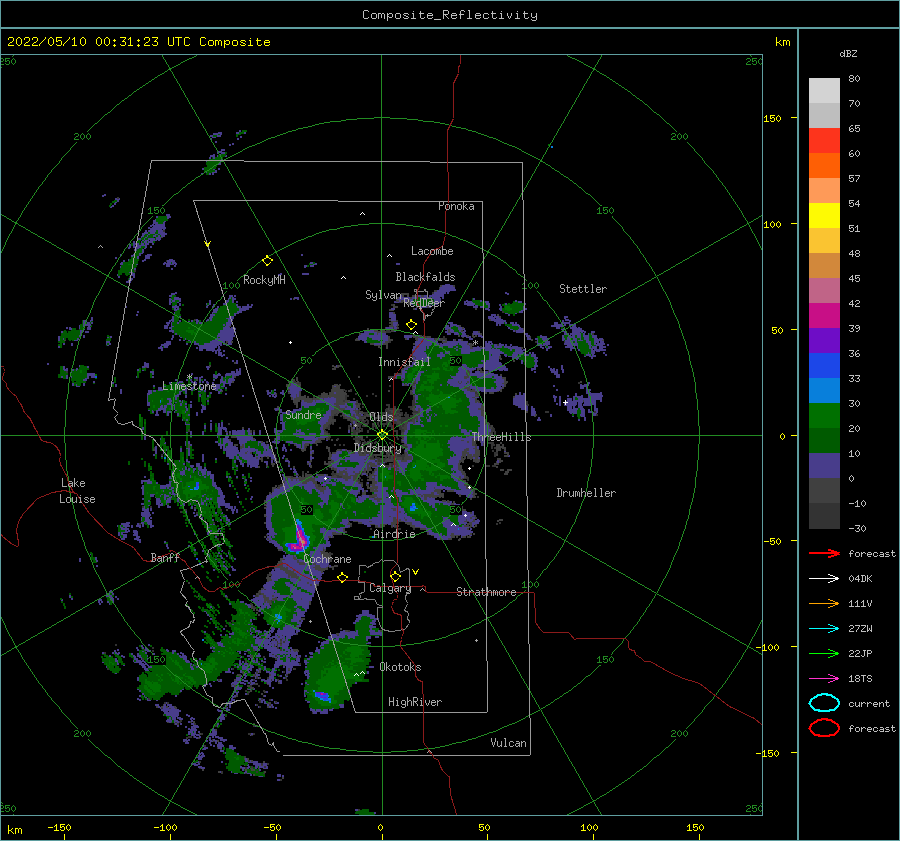Click the Ponoka city label
The width and height of the screenshot is (900, 841).
(456, 206)
